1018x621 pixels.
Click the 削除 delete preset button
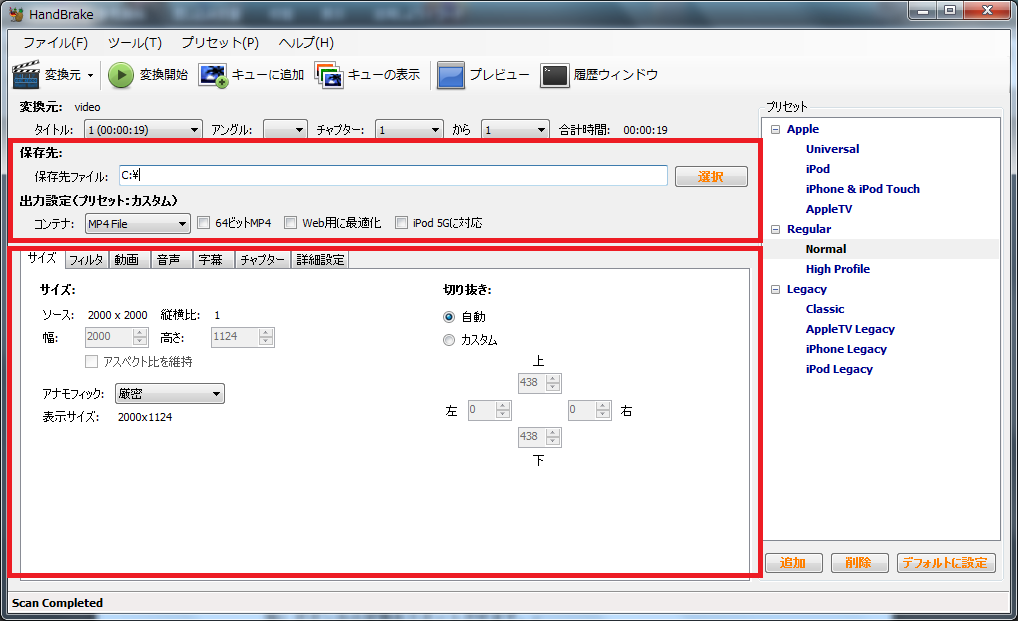[859, 563]
